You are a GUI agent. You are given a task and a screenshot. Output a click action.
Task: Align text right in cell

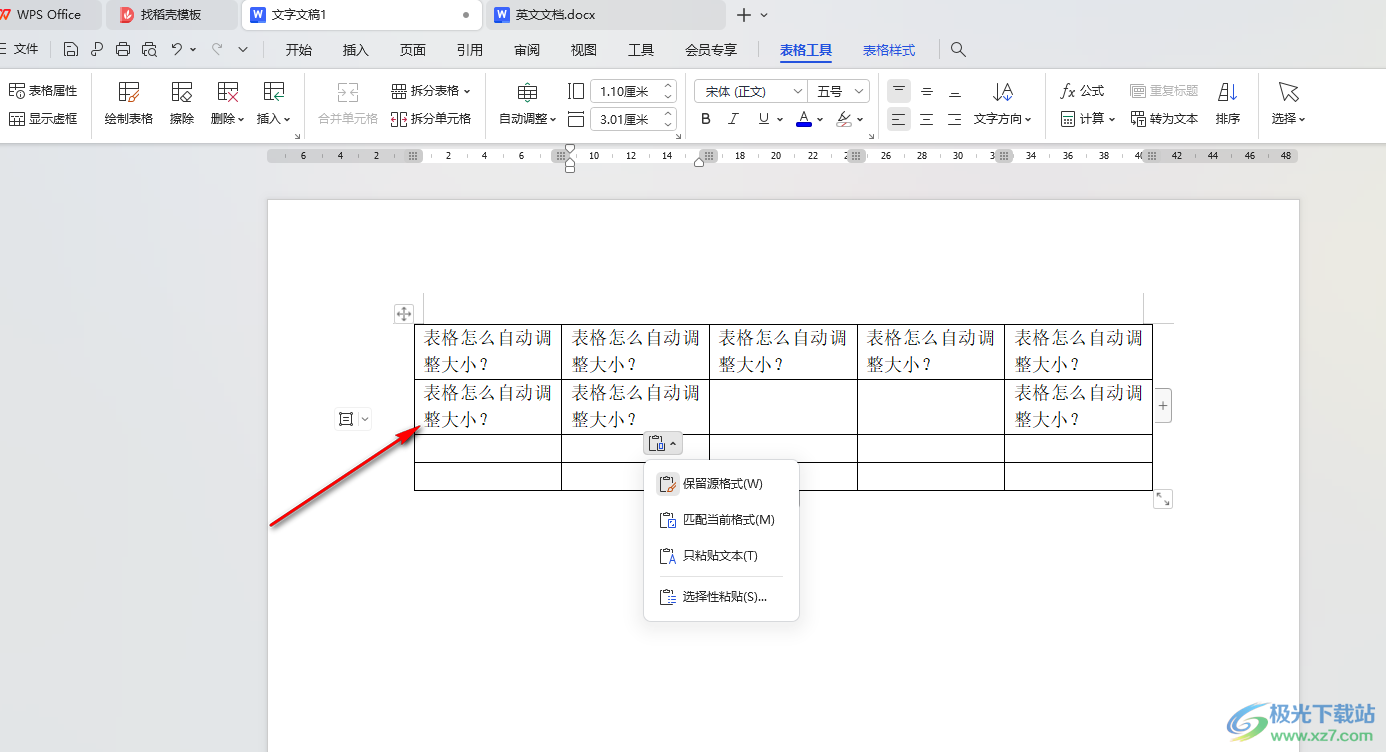point(955,119)
